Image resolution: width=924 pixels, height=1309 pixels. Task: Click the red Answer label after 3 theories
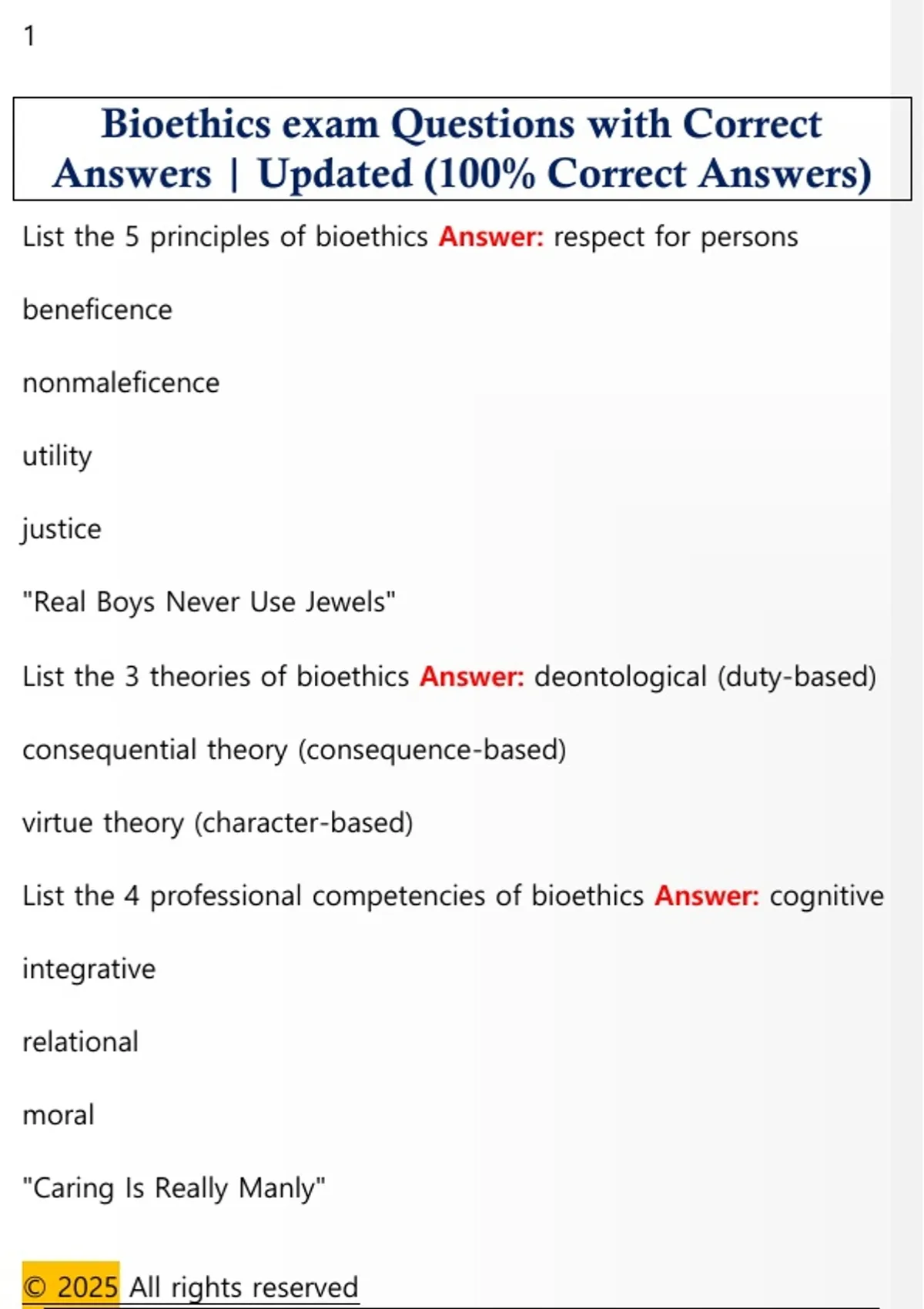pyautogui.click(x=471, y=677)
